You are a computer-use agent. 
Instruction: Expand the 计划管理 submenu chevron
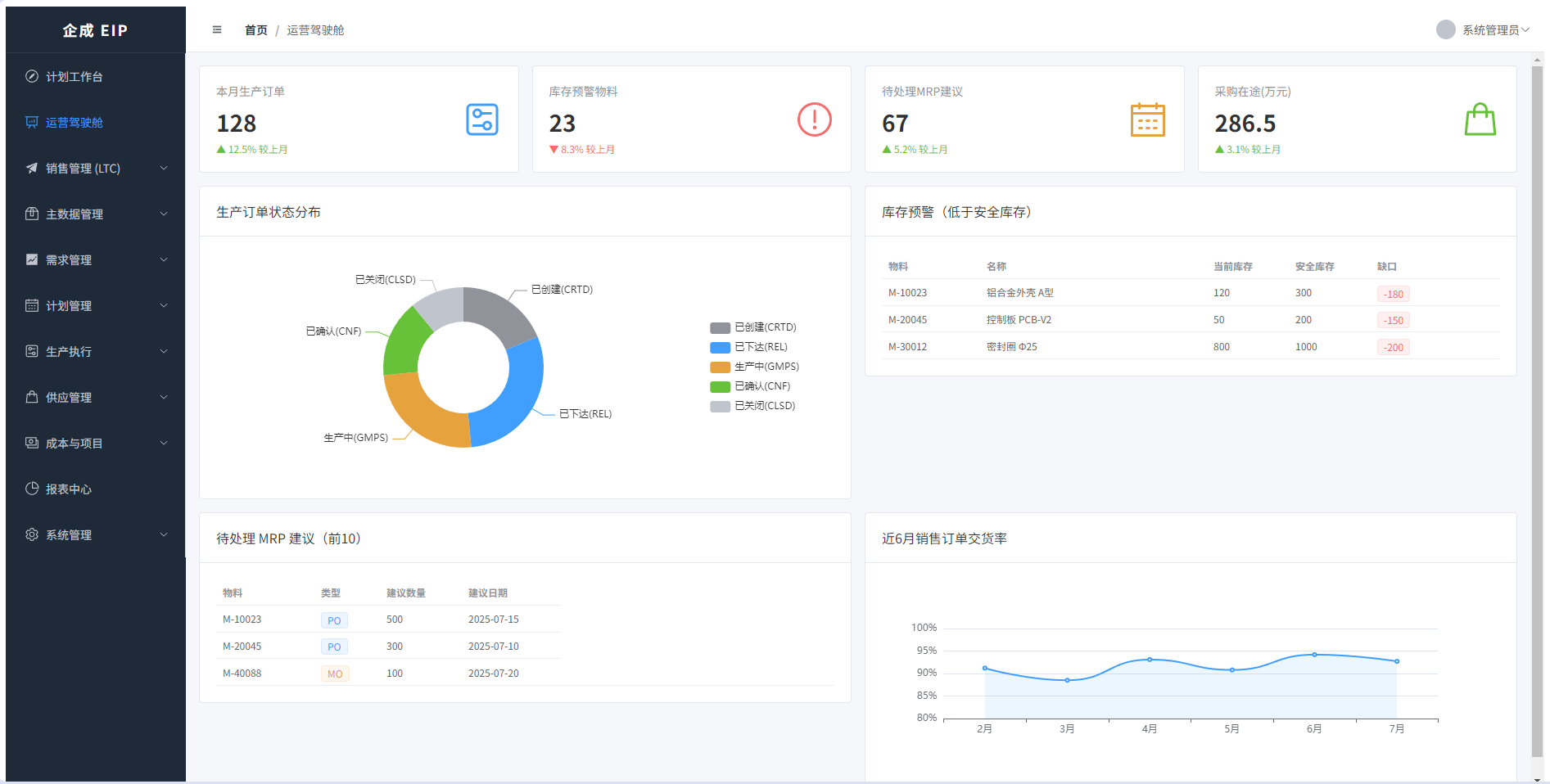click(164, 305)
